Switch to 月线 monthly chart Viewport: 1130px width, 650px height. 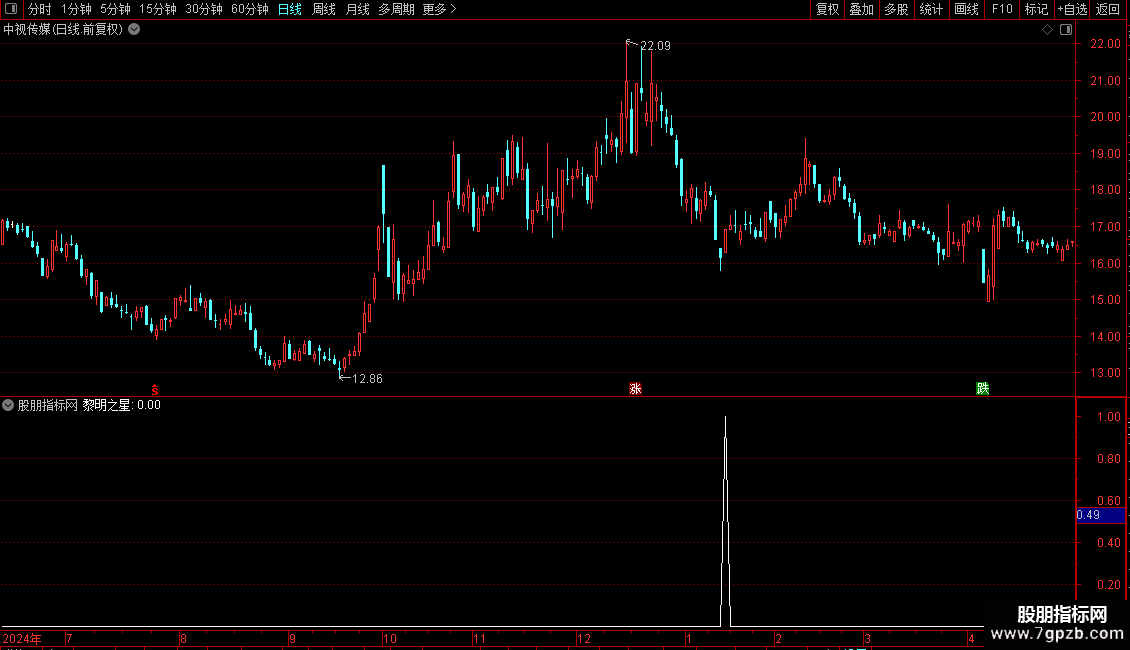point(357,9)
